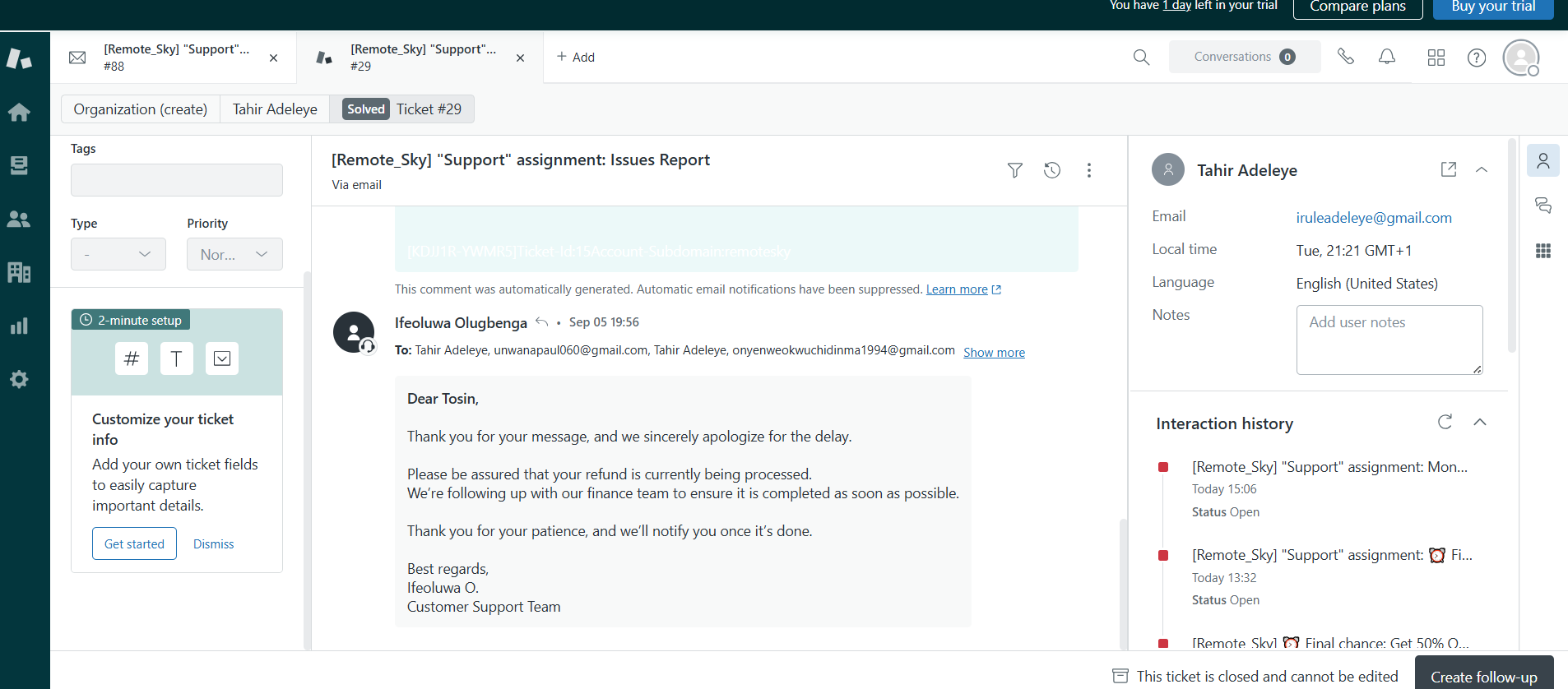This screenshot has width=1568, height=689.
Task: Open interaction with alarm emoji from 13:32
Action: [x=1332, y=555]
